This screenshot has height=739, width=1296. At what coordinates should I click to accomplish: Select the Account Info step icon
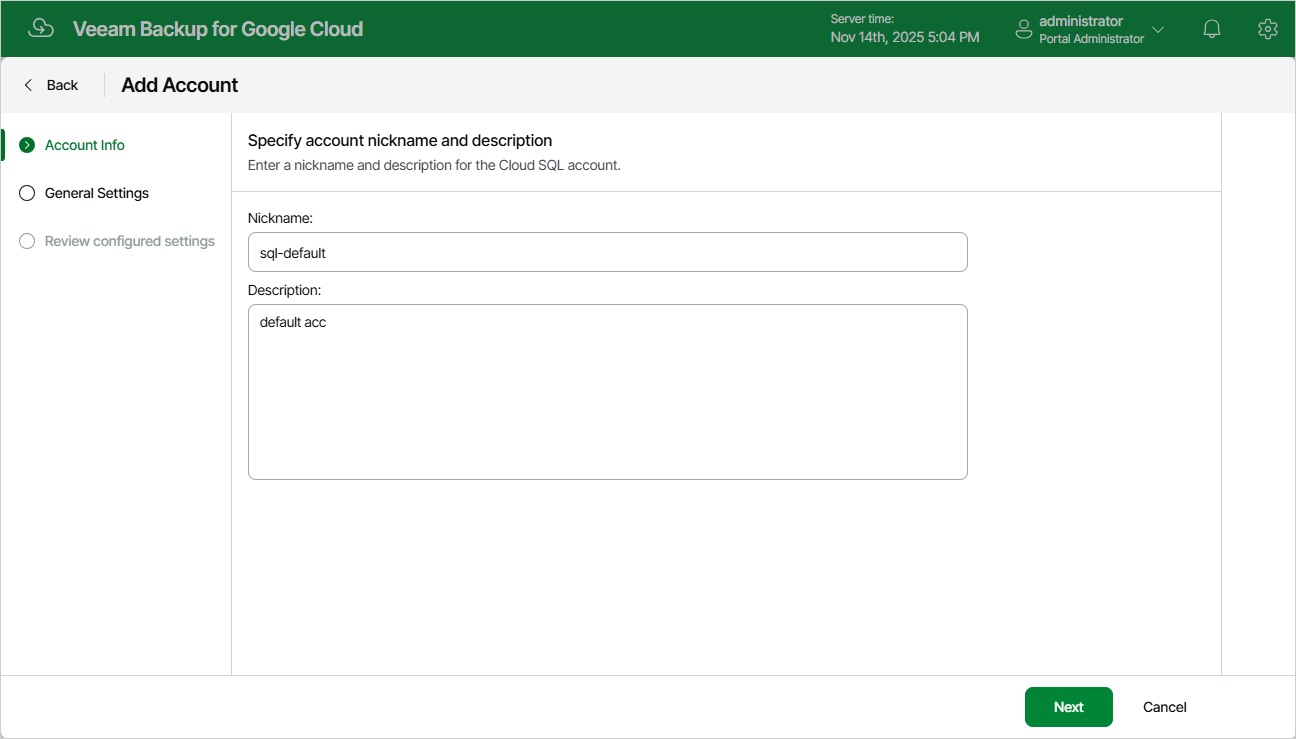click(27, 145)
